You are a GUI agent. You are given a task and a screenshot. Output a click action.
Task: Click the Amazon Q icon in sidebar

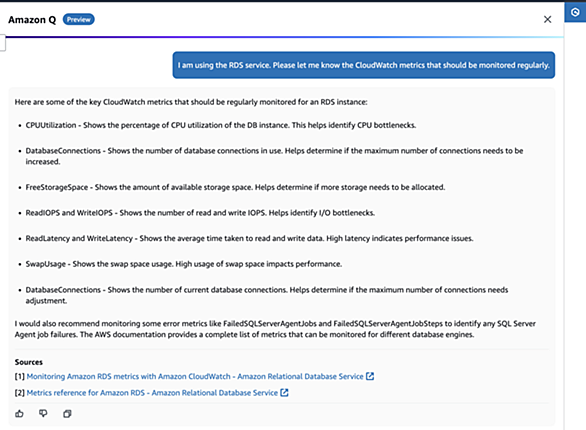click(x=575, y=12)
